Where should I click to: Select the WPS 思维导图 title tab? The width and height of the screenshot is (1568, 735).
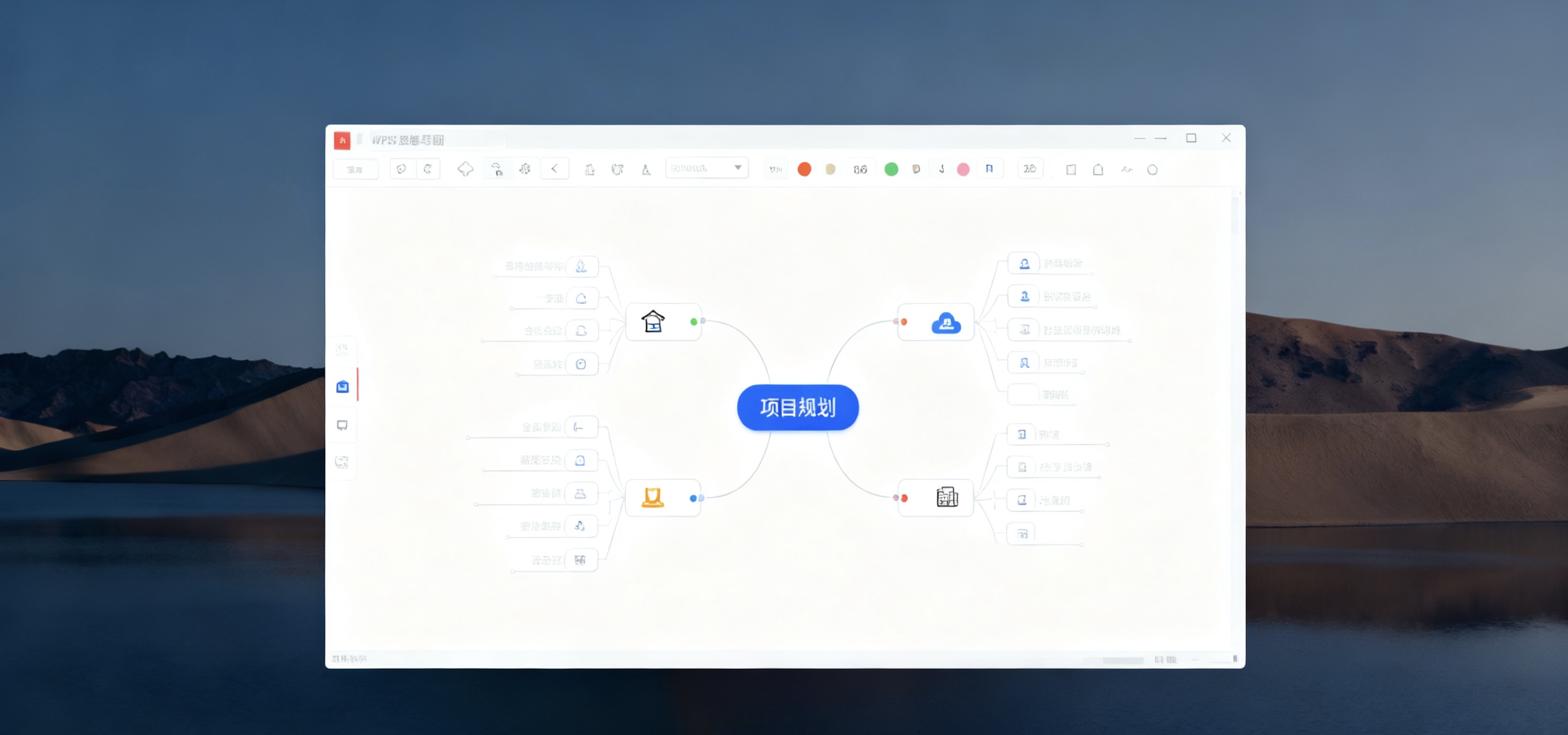(408, 140)
